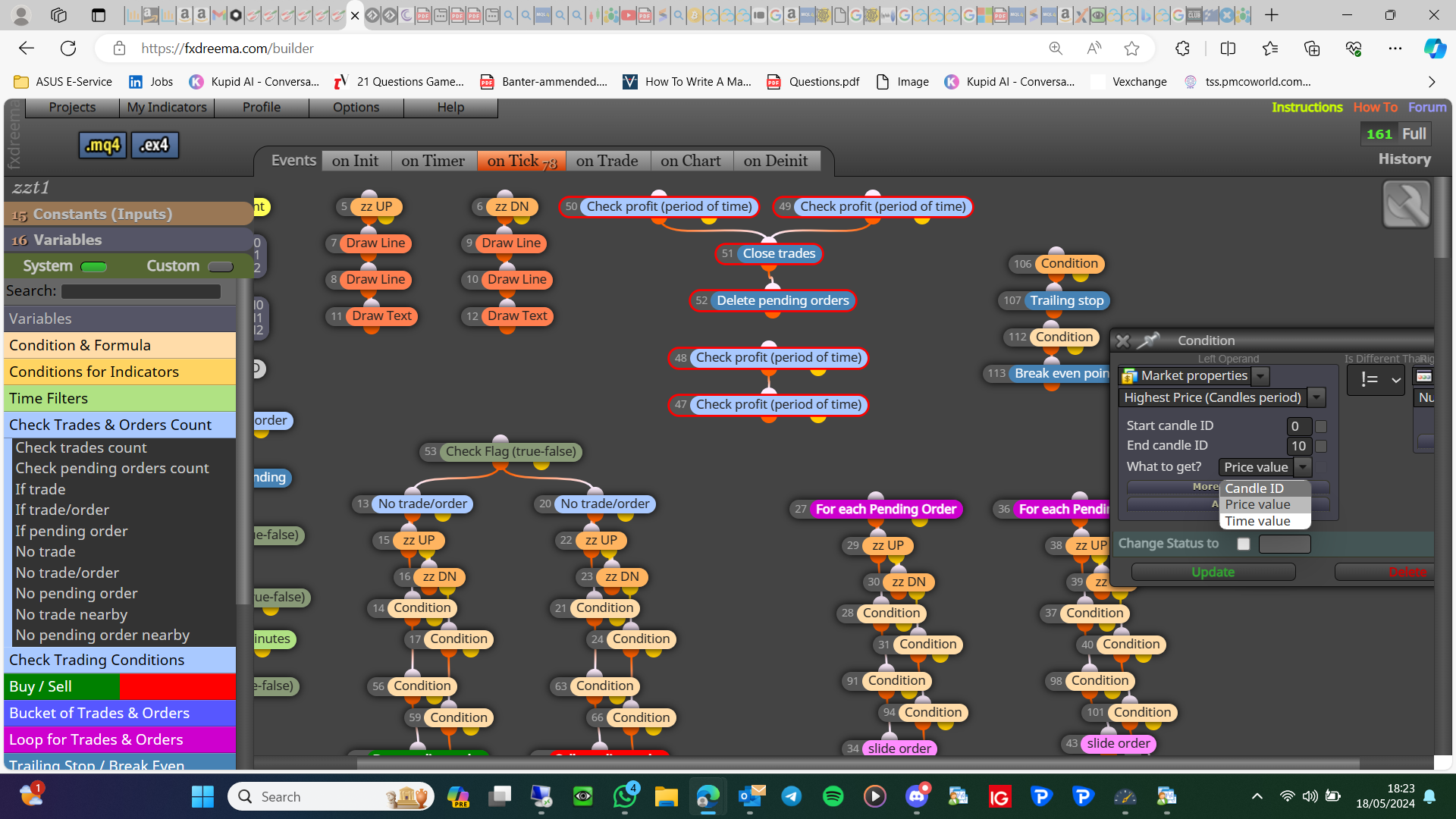Toggle the System variables switch
1456x819 pixels.
pyautogui.click(x=94, y=267)
